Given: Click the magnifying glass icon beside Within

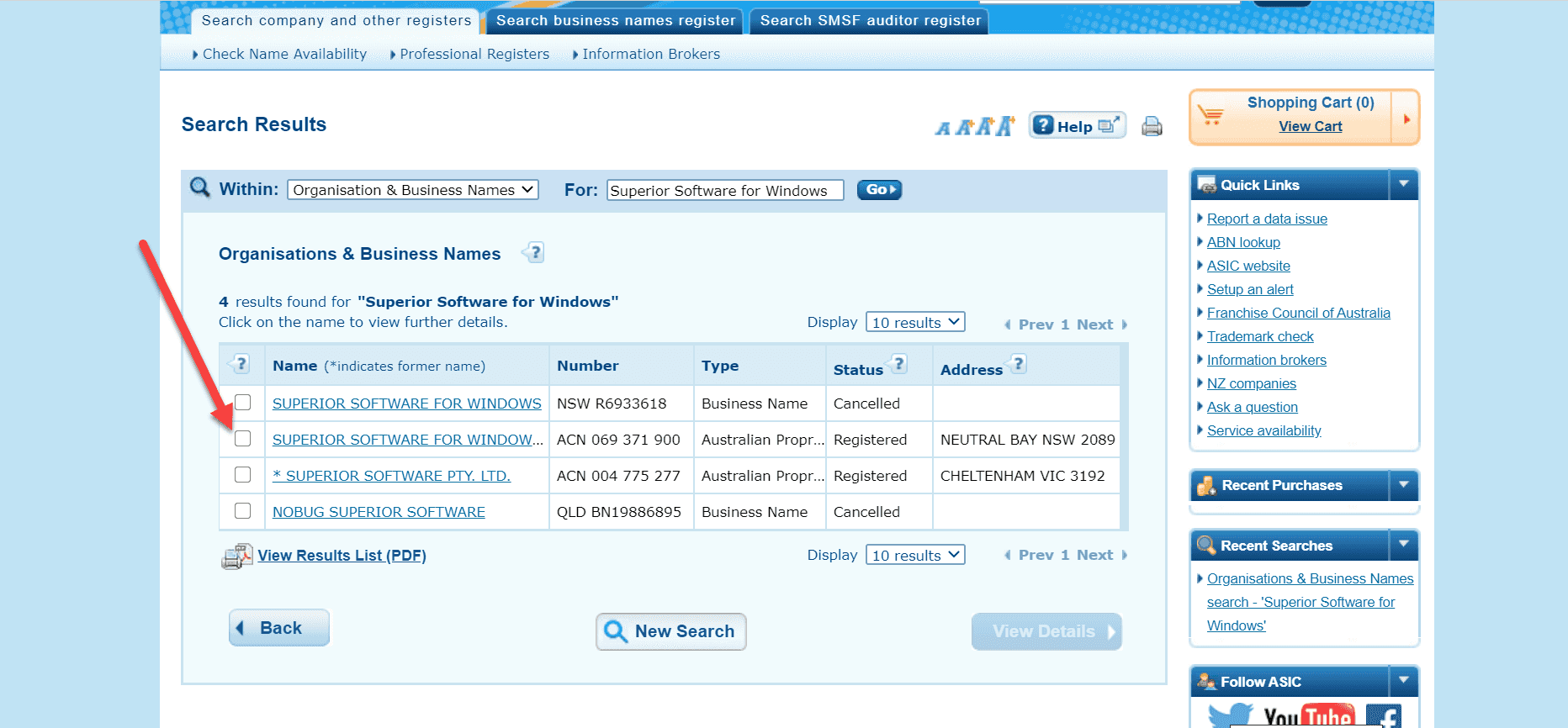Looking at the screenshot, I should tap(200, 187).
